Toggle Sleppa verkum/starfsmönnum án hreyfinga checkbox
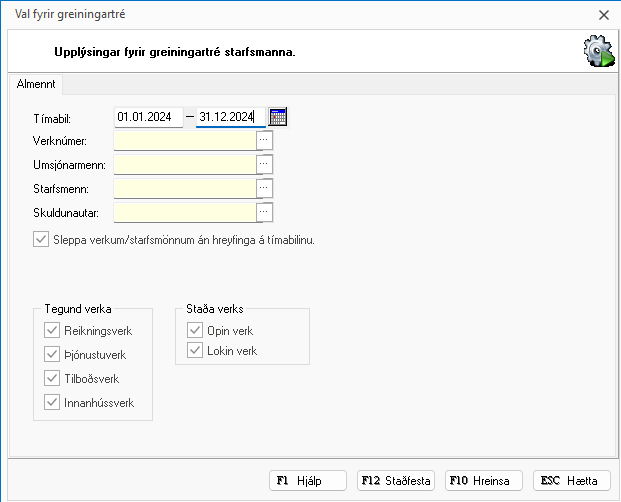 [41, 240]
